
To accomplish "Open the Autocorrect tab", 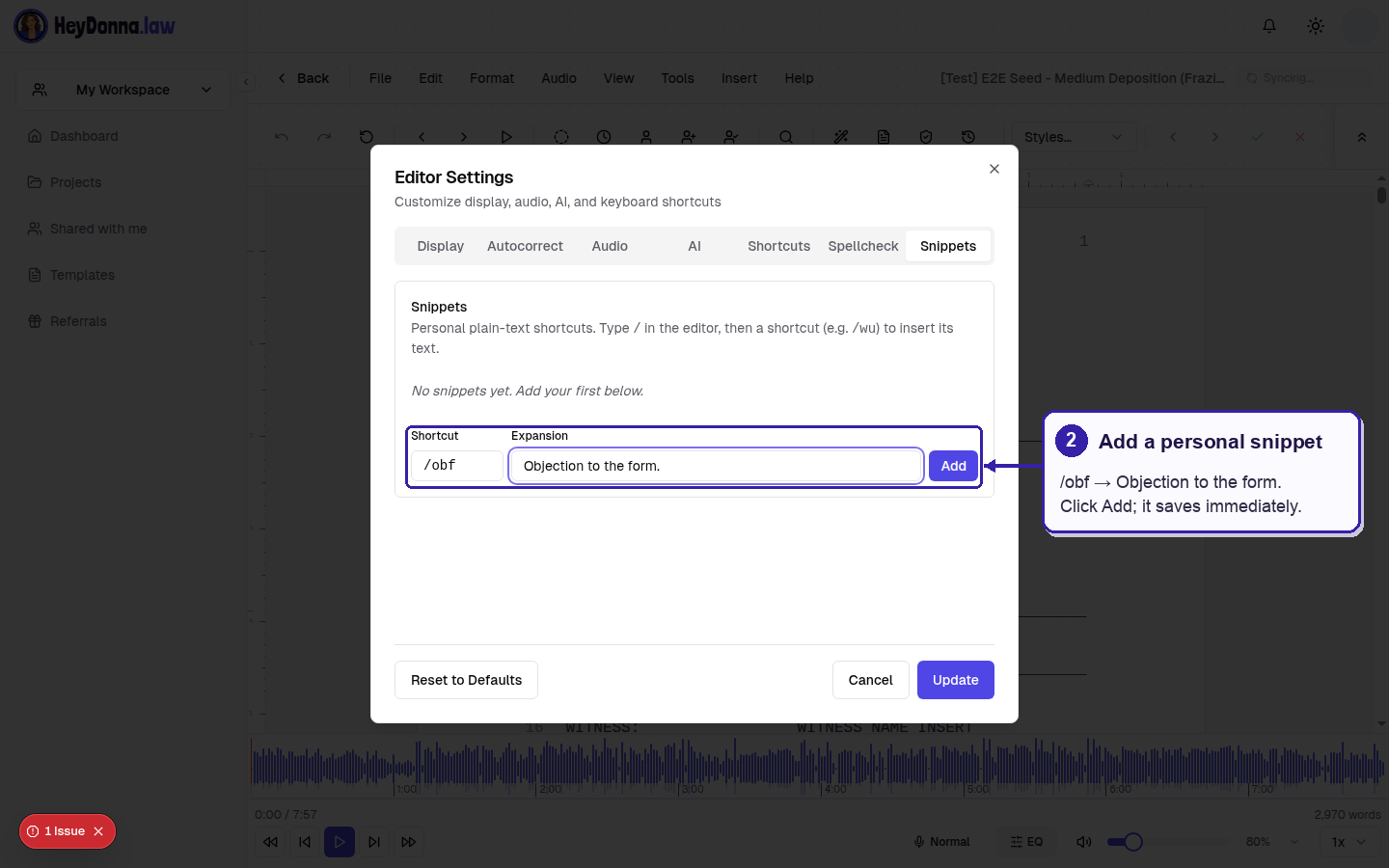I will [x=525, y=246].
